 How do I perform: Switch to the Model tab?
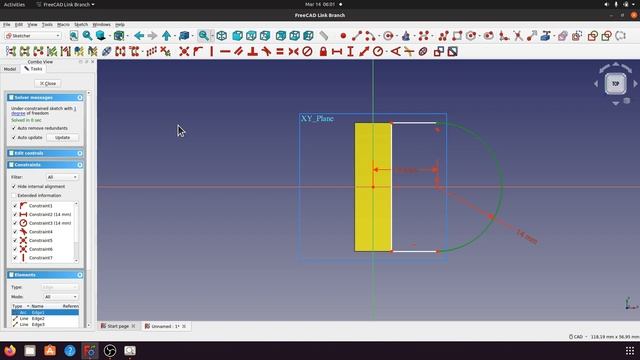(x=10, y=69)
